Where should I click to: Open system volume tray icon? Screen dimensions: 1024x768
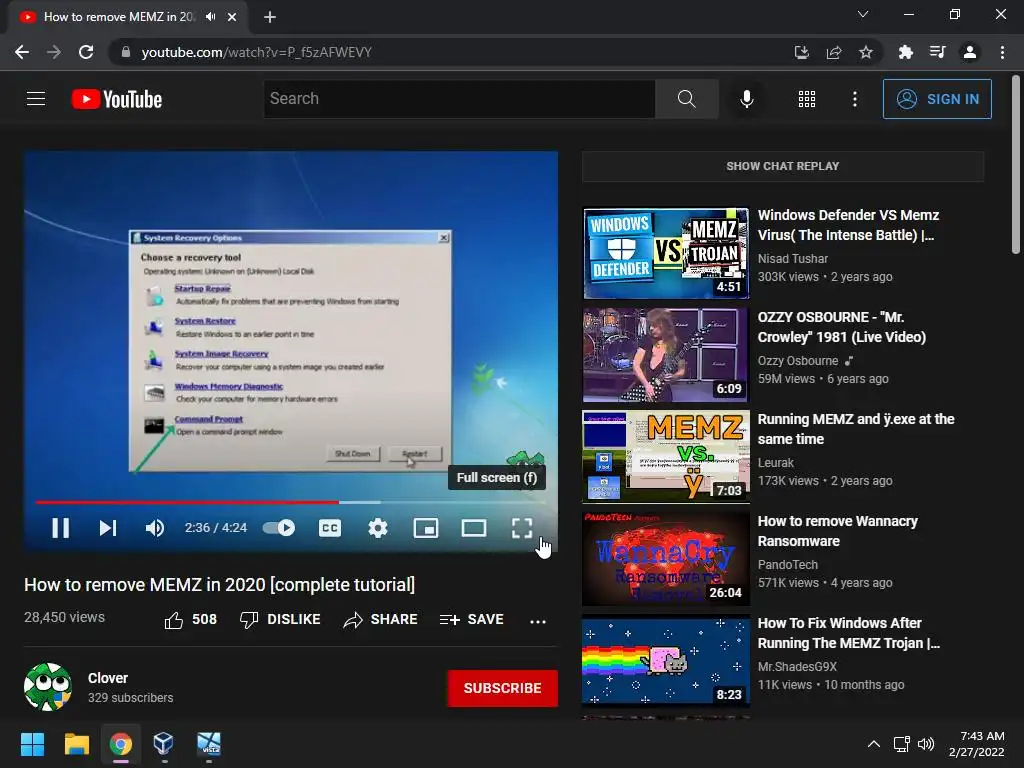tap(926, 744)
